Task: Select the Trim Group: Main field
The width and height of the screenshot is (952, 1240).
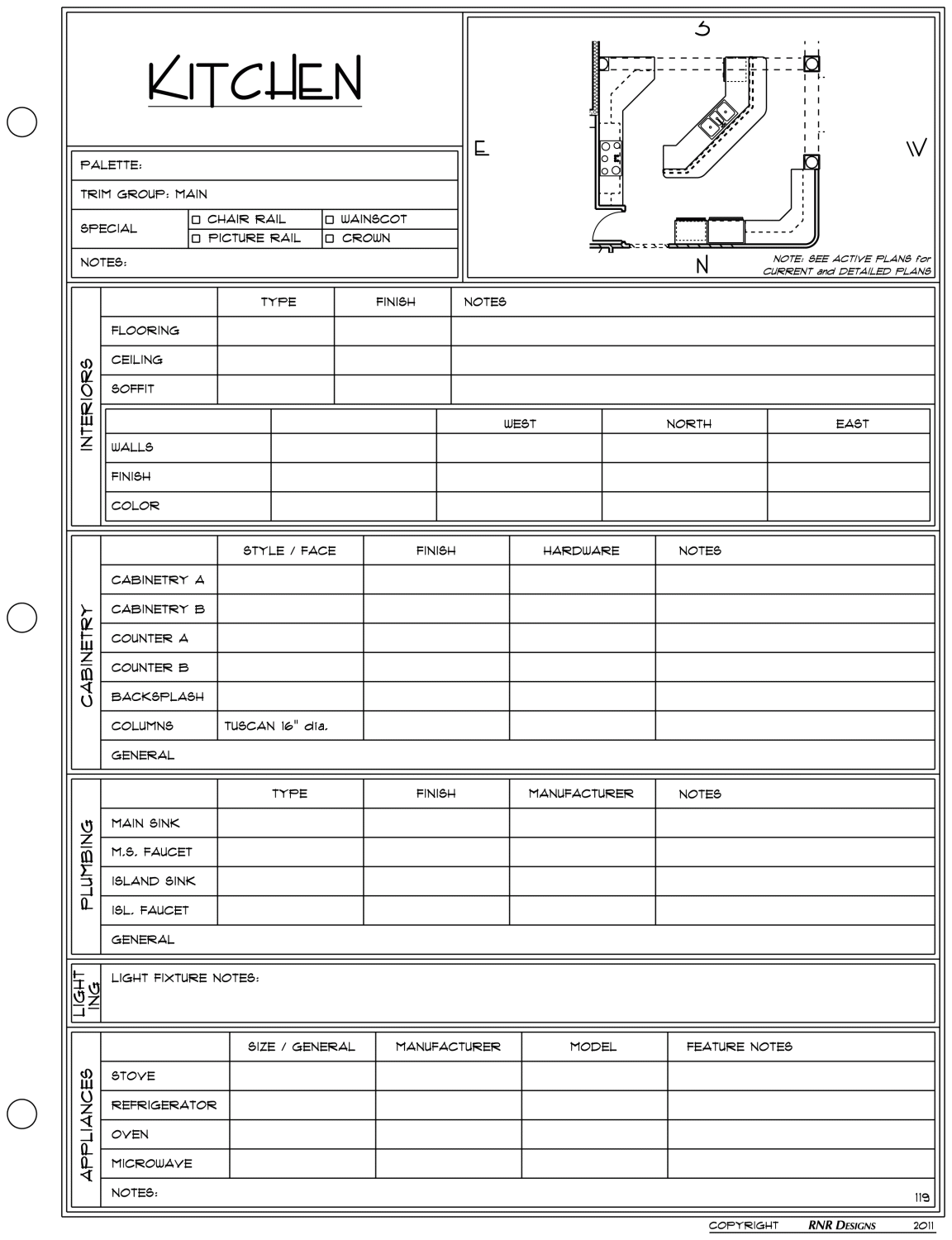Action: [264, 194]
